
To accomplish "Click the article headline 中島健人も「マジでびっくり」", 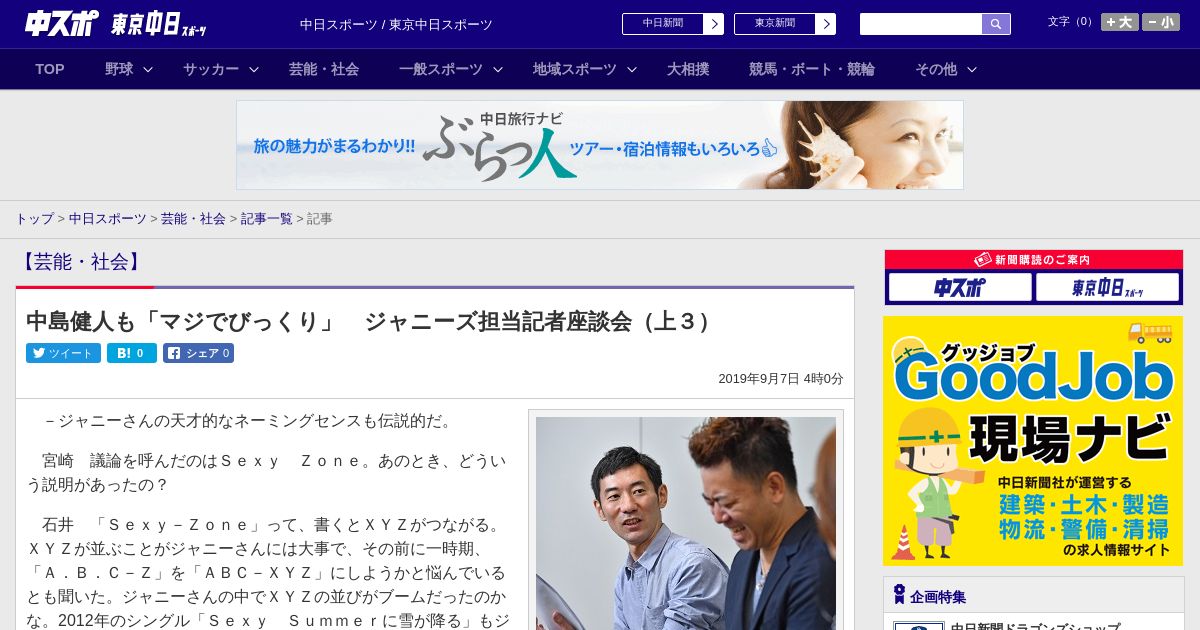I will (x=368, y=321).
